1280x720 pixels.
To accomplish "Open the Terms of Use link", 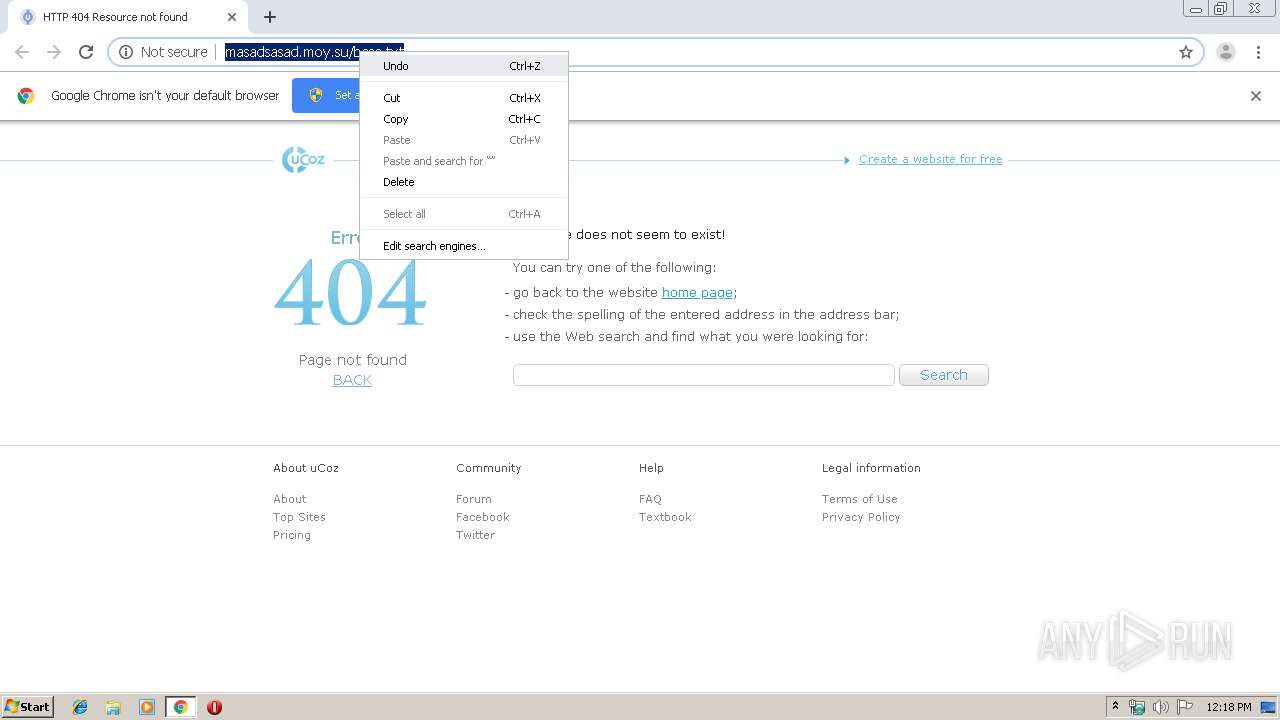I will 860,499.
